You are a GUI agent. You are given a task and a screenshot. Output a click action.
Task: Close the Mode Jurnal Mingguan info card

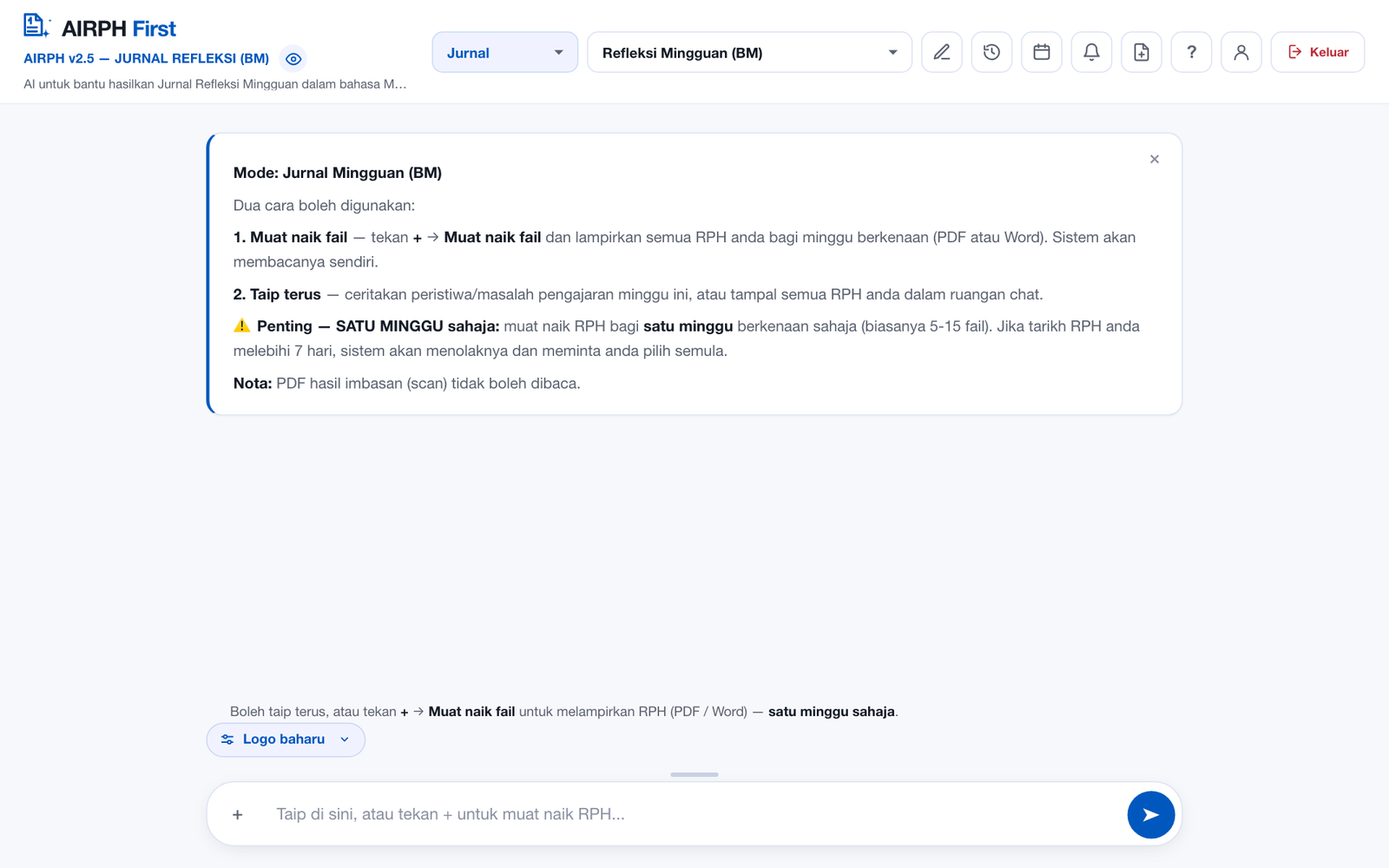click(1155, 159)
